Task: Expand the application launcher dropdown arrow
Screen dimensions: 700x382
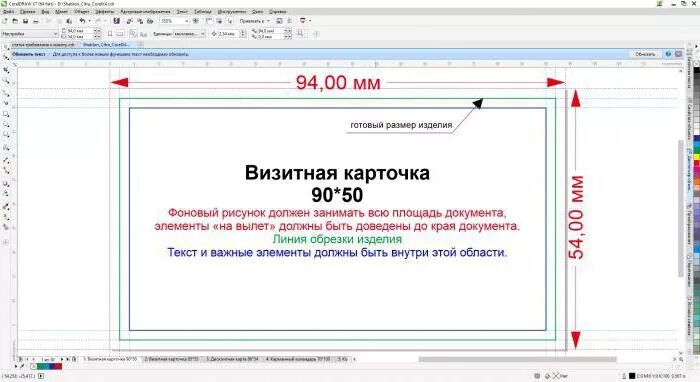Action: (x=310, y=21)
